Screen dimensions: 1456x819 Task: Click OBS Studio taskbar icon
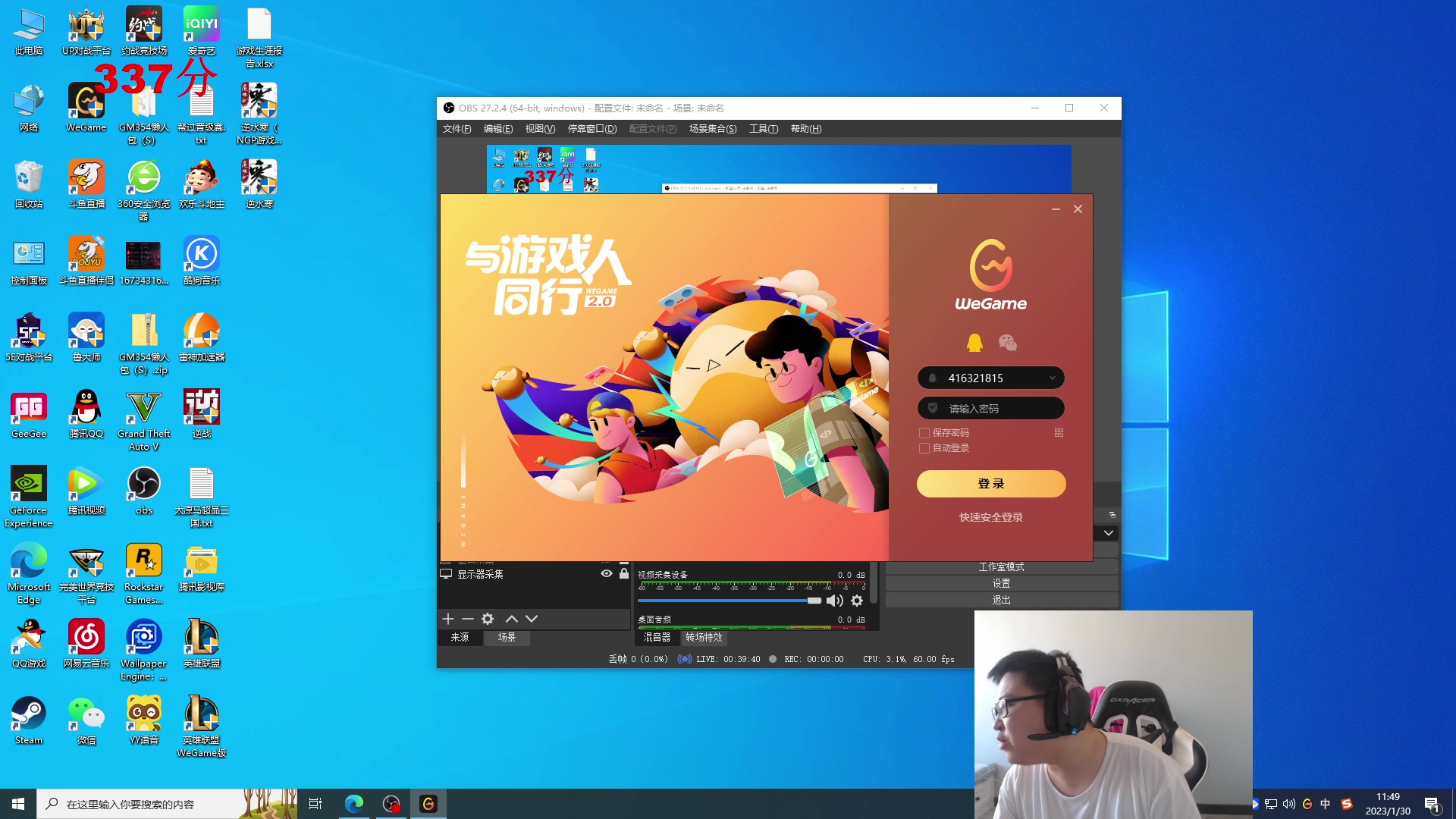tap(391, 804)
